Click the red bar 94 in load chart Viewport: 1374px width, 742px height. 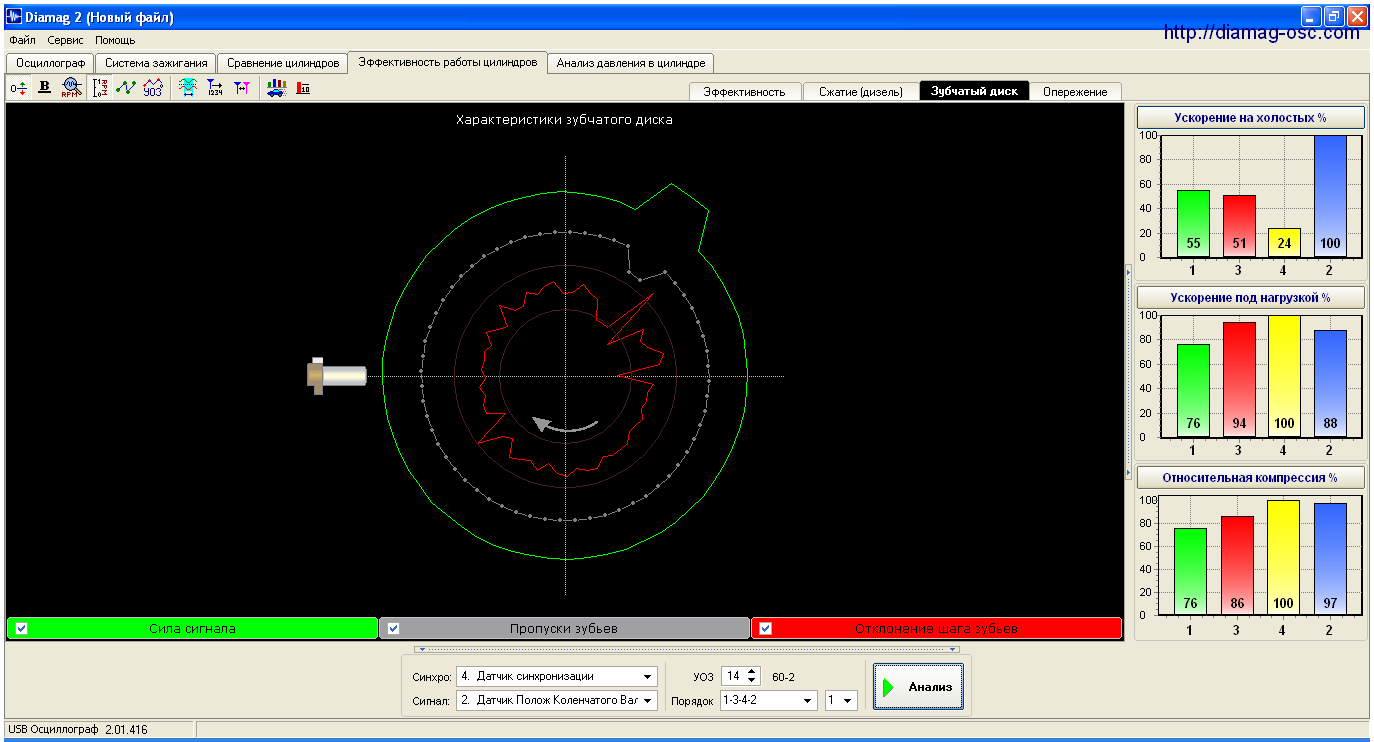(x=1239, y=380)
